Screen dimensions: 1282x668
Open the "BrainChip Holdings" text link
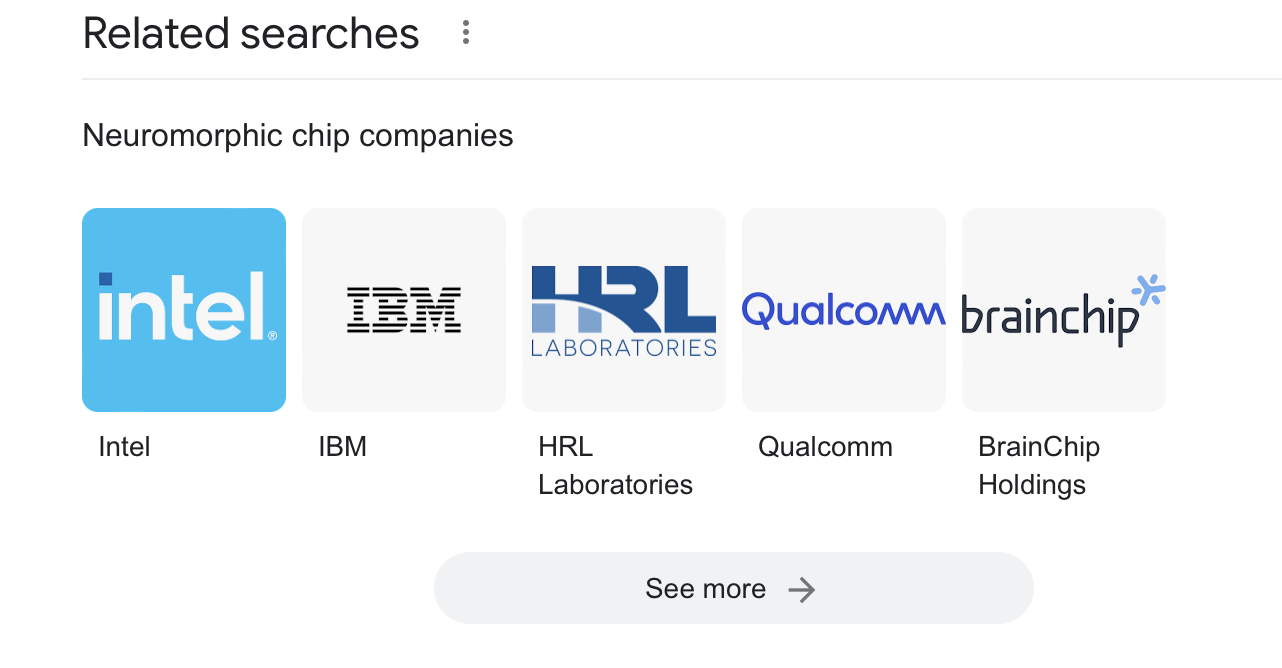pos(1038,466)
